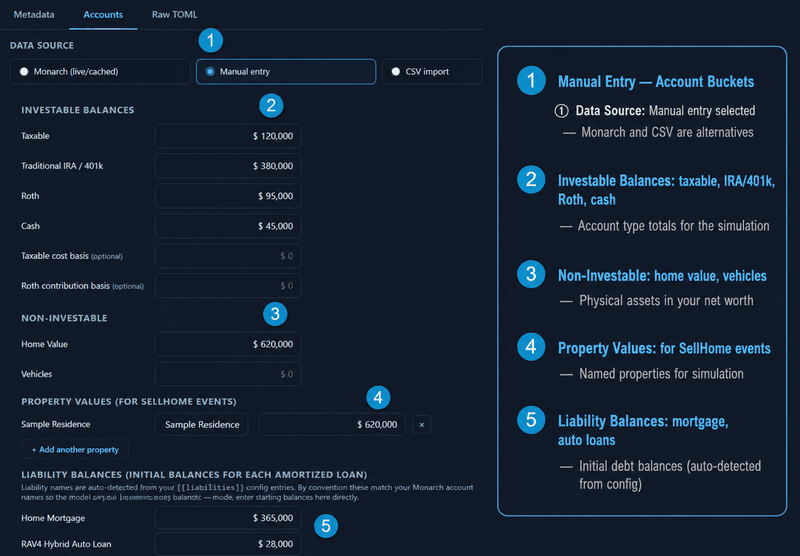
Task: Switch to the Accounts tab
Action: point(103,14)
